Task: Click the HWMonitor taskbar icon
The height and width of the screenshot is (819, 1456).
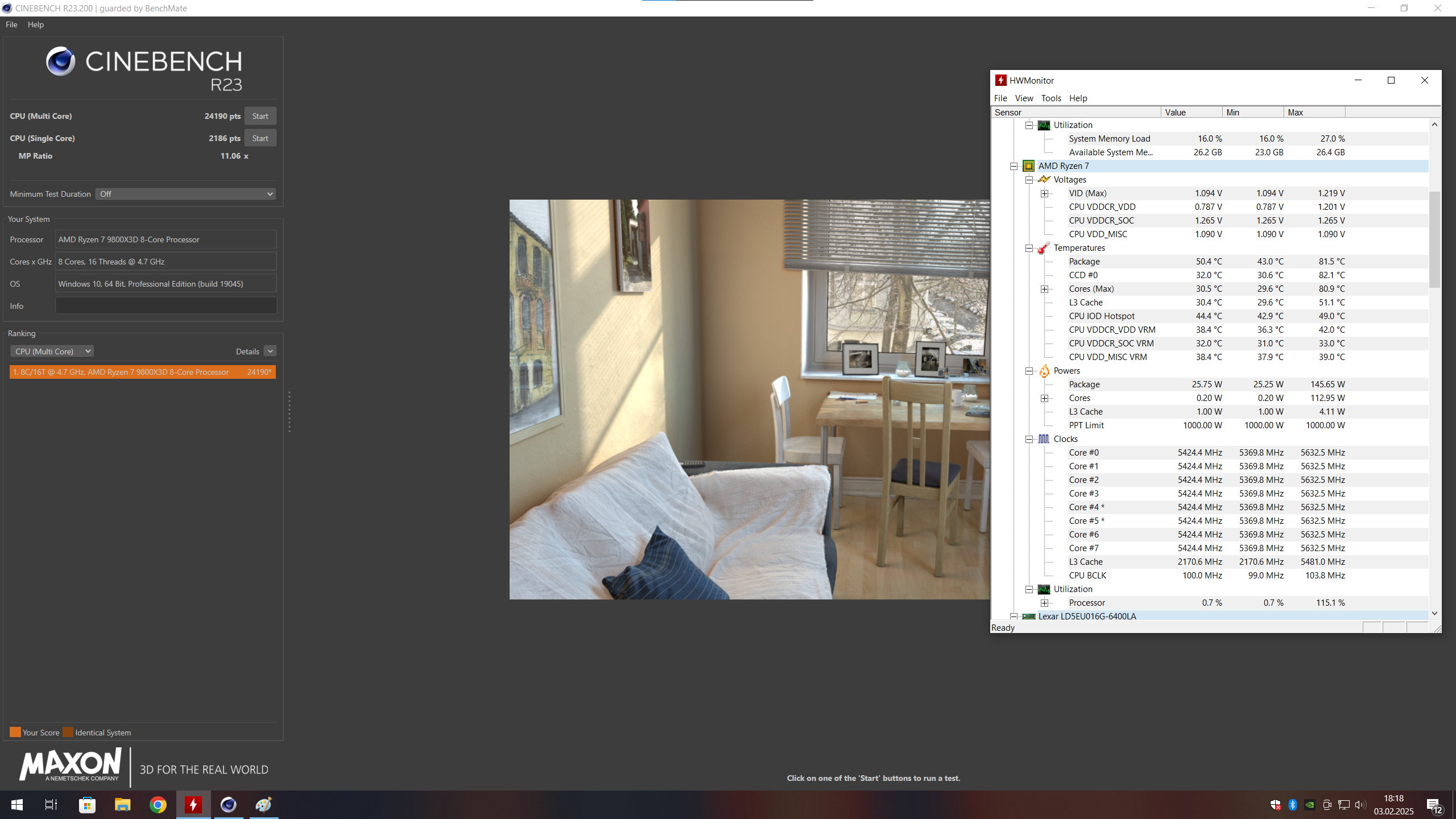Action: pyautogui.click(x=193, y=805)
